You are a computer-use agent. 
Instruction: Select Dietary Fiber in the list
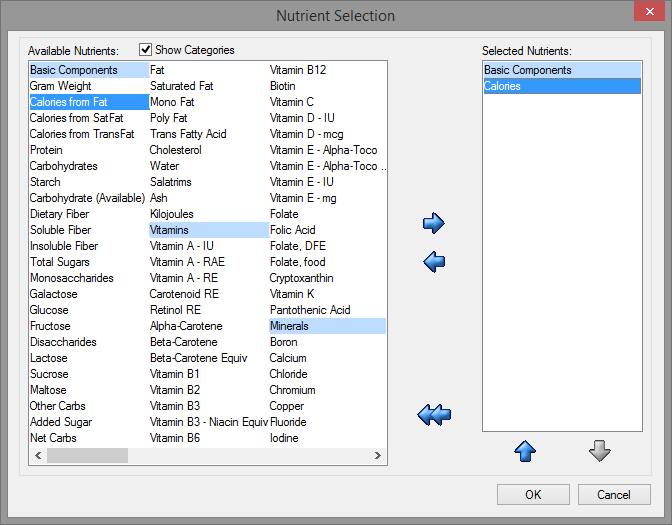(60, 214)
